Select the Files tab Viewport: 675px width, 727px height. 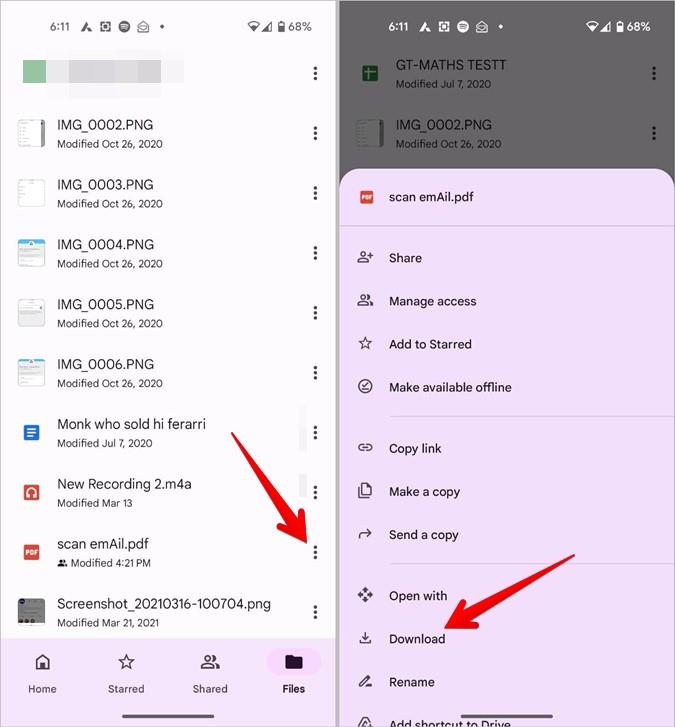pos(294,673)
